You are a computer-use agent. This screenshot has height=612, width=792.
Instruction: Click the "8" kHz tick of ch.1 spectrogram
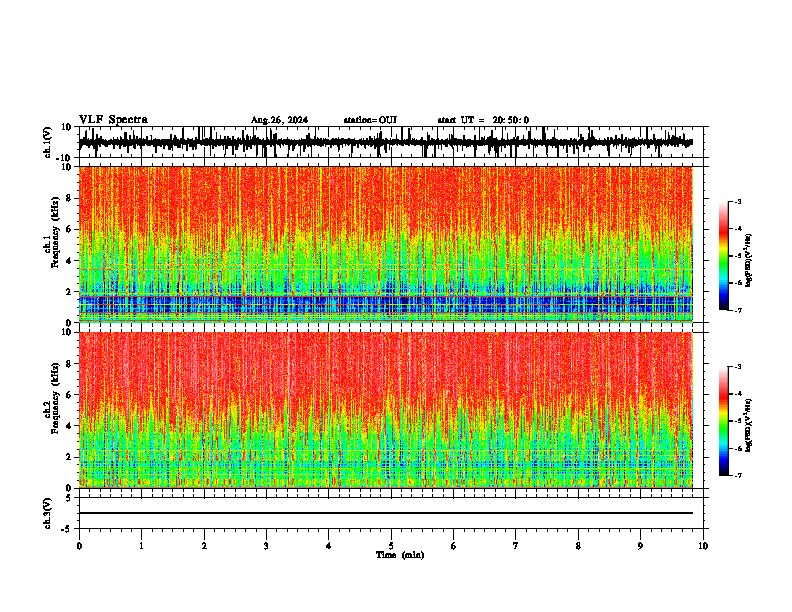click(69, 198)
